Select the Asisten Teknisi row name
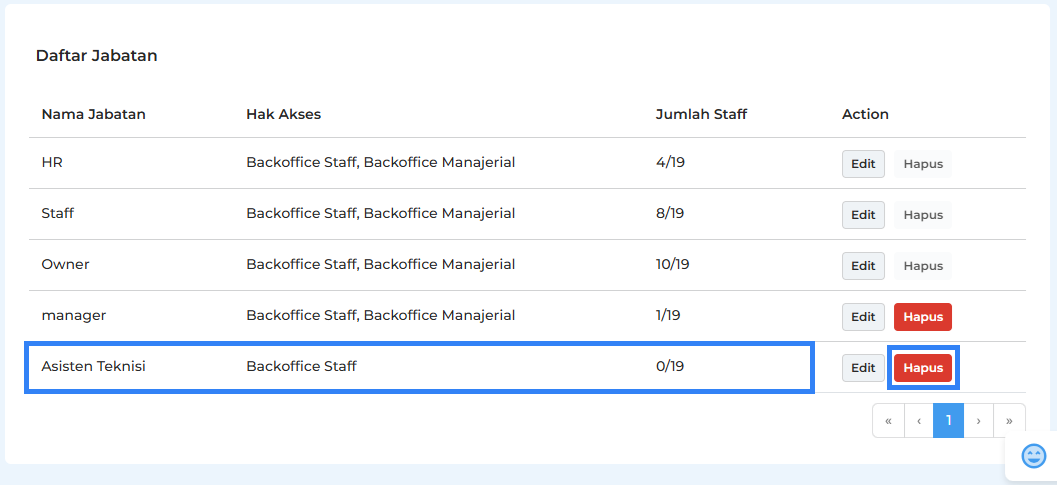 pyautogui.click(x=94, y=366)
